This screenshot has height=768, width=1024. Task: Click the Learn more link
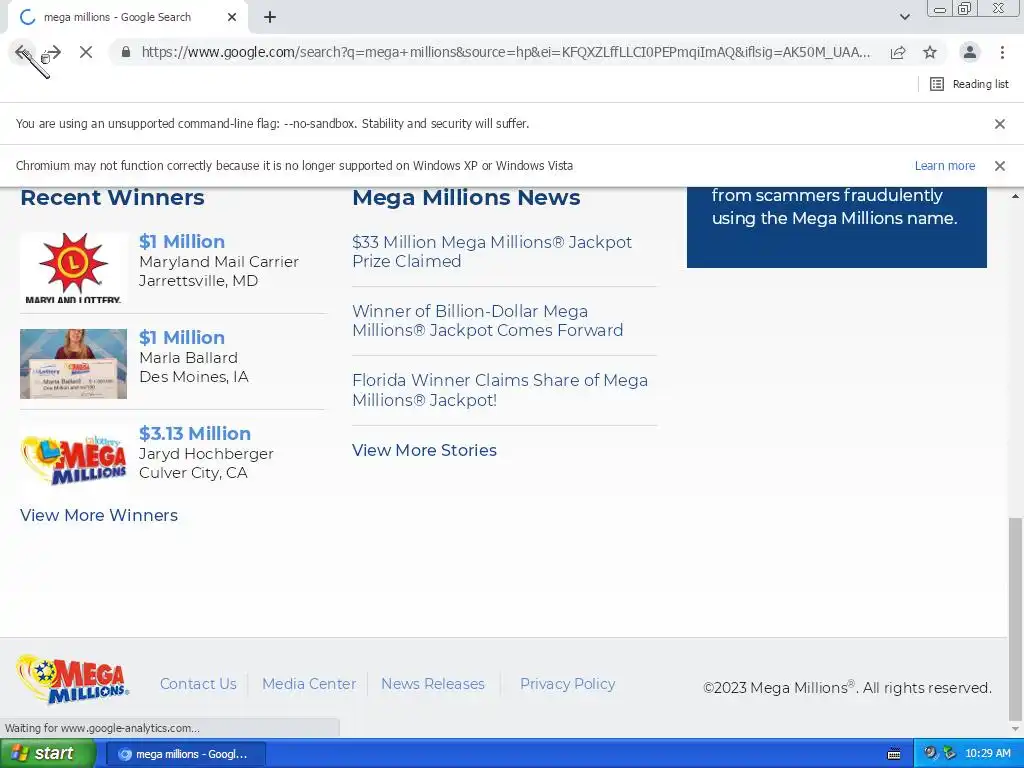[x=944, y=166]
